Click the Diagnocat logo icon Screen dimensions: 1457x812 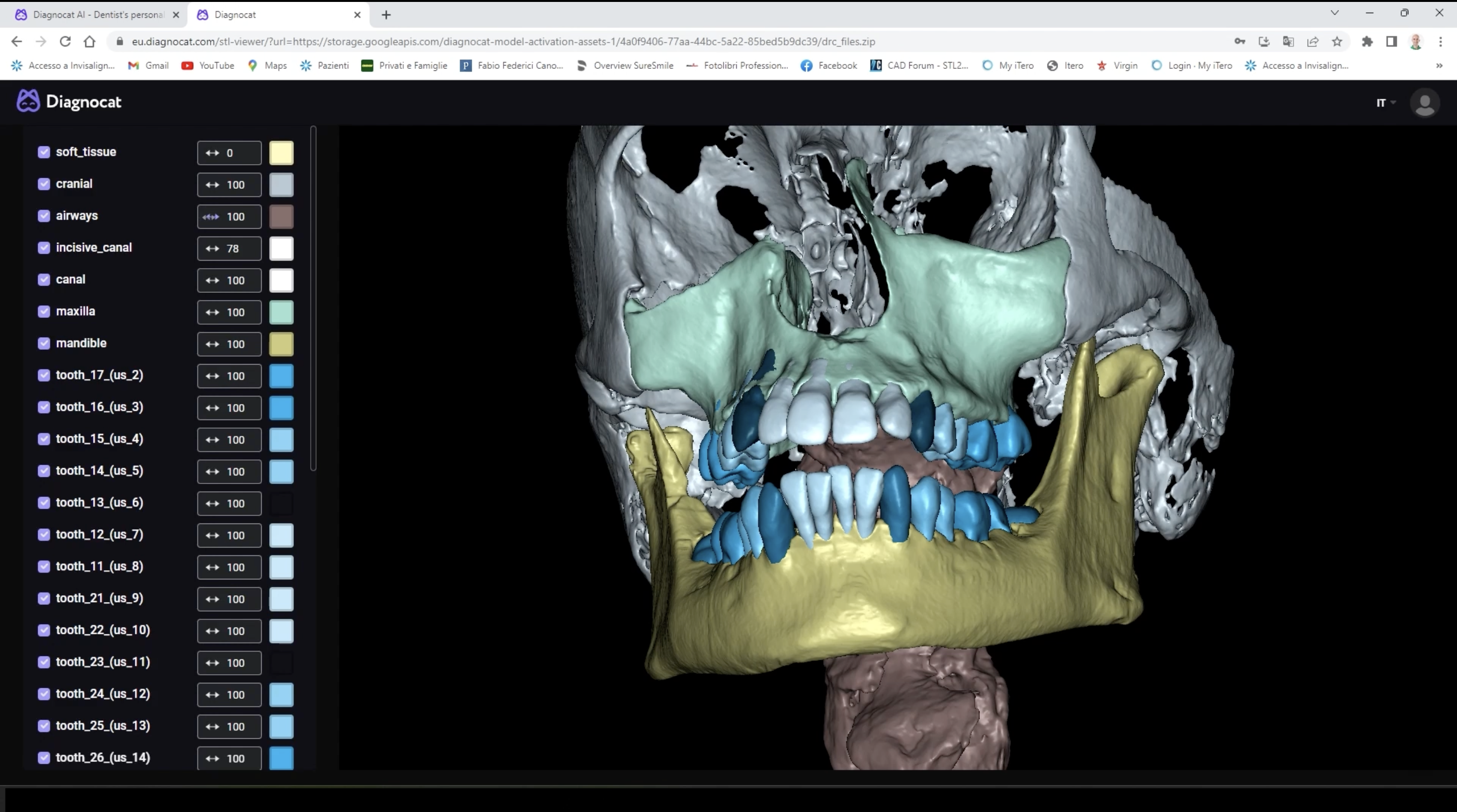[x=28, y=102]
